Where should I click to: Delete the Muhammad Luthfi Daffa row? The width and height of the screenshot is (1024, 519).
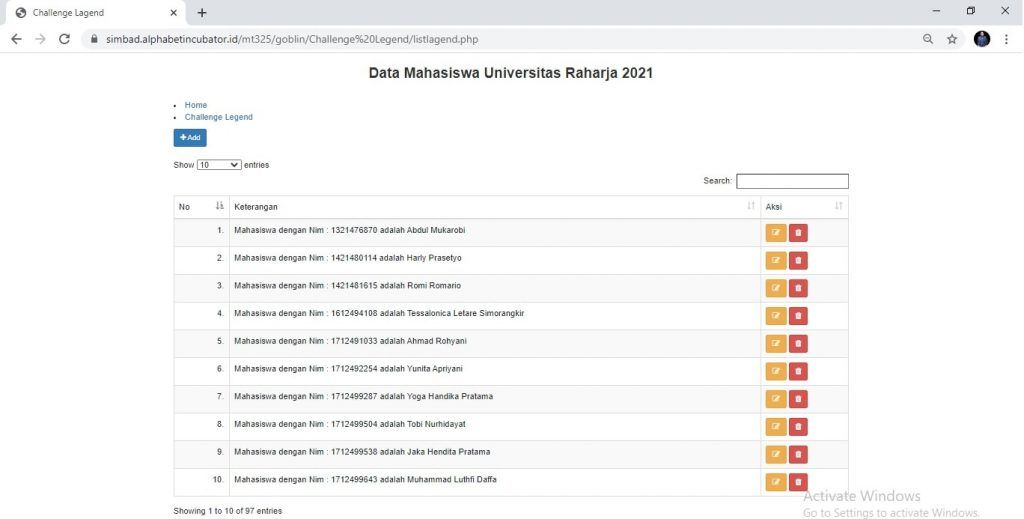pos(798,482)
